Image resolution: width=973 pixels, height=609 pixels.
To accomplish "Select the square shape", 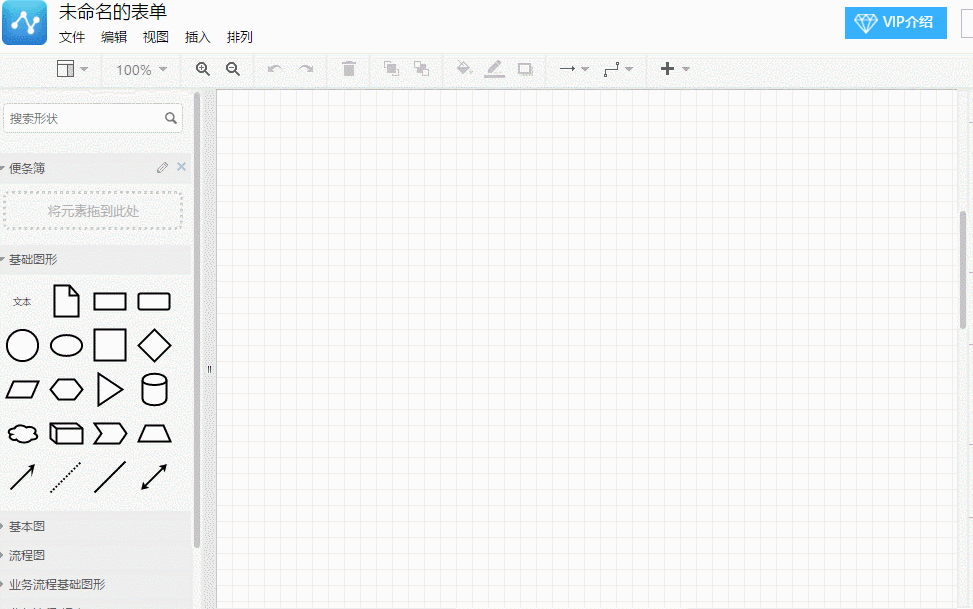I will point(110,345).
